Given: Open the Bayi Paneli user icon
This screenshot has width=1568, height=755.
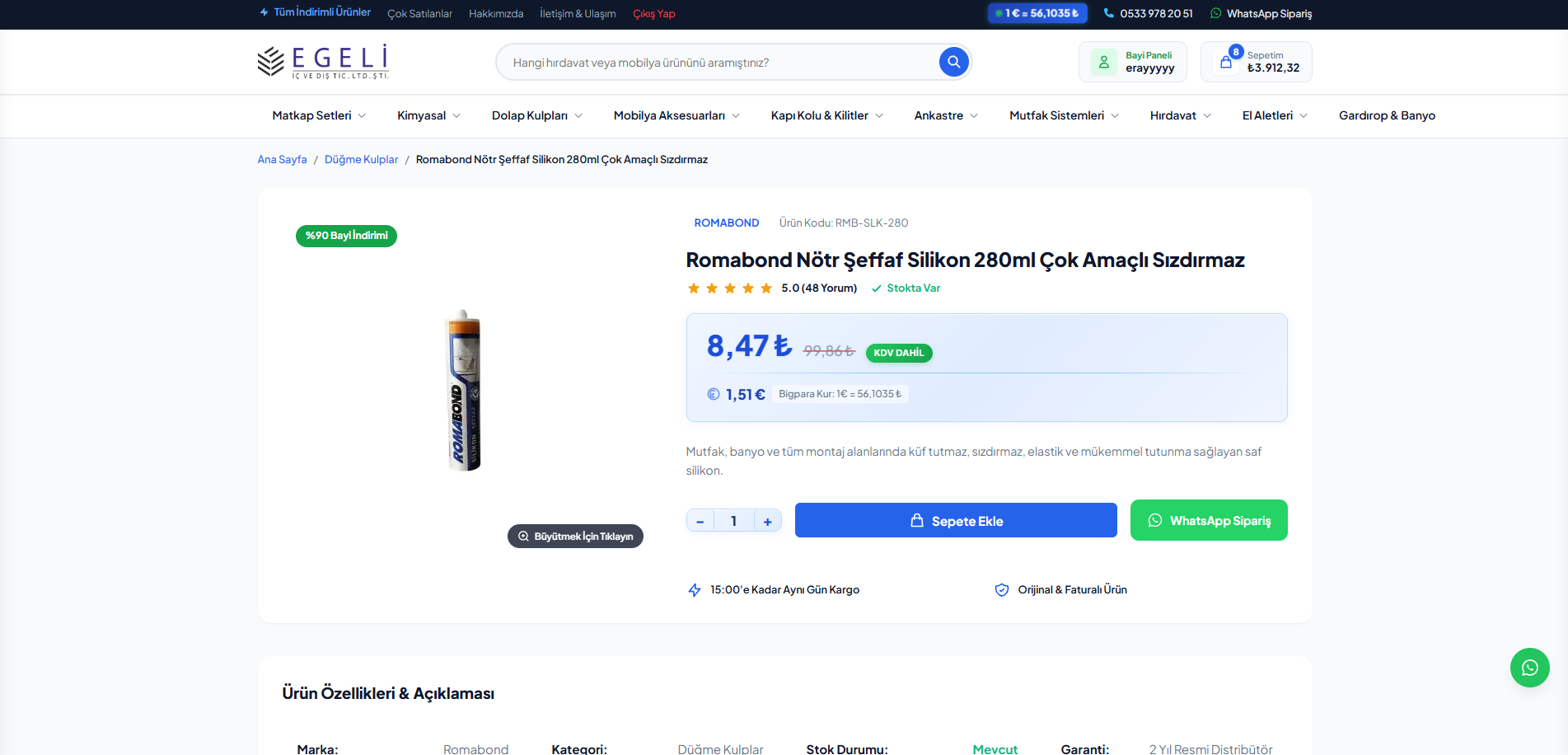Looking at the screenshot, I should click(1104, 62).
